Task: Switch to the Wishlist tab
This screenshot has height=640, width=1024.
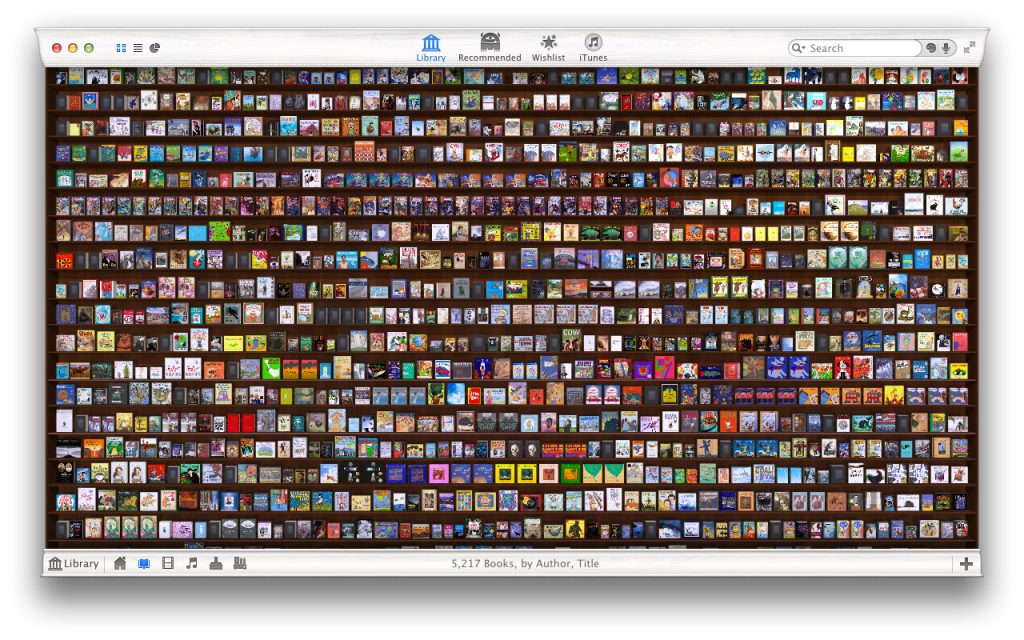Action: click(548, 48)
